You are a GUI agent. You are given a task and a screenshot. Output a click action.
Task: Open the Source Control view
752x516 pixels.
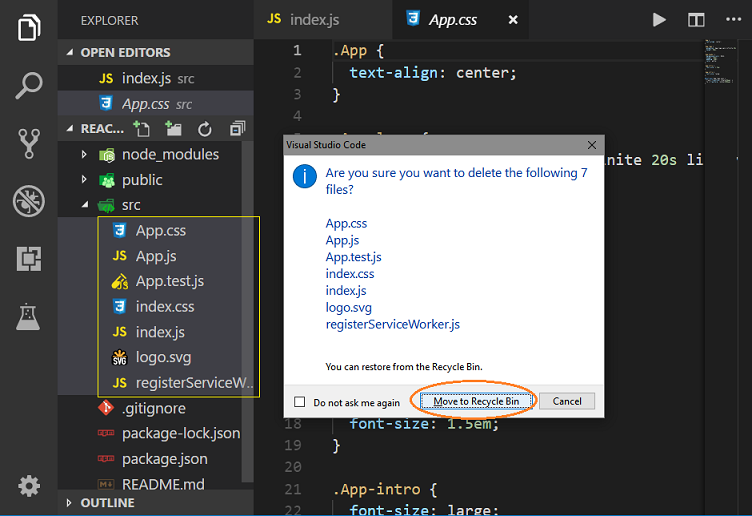point(29,143)
